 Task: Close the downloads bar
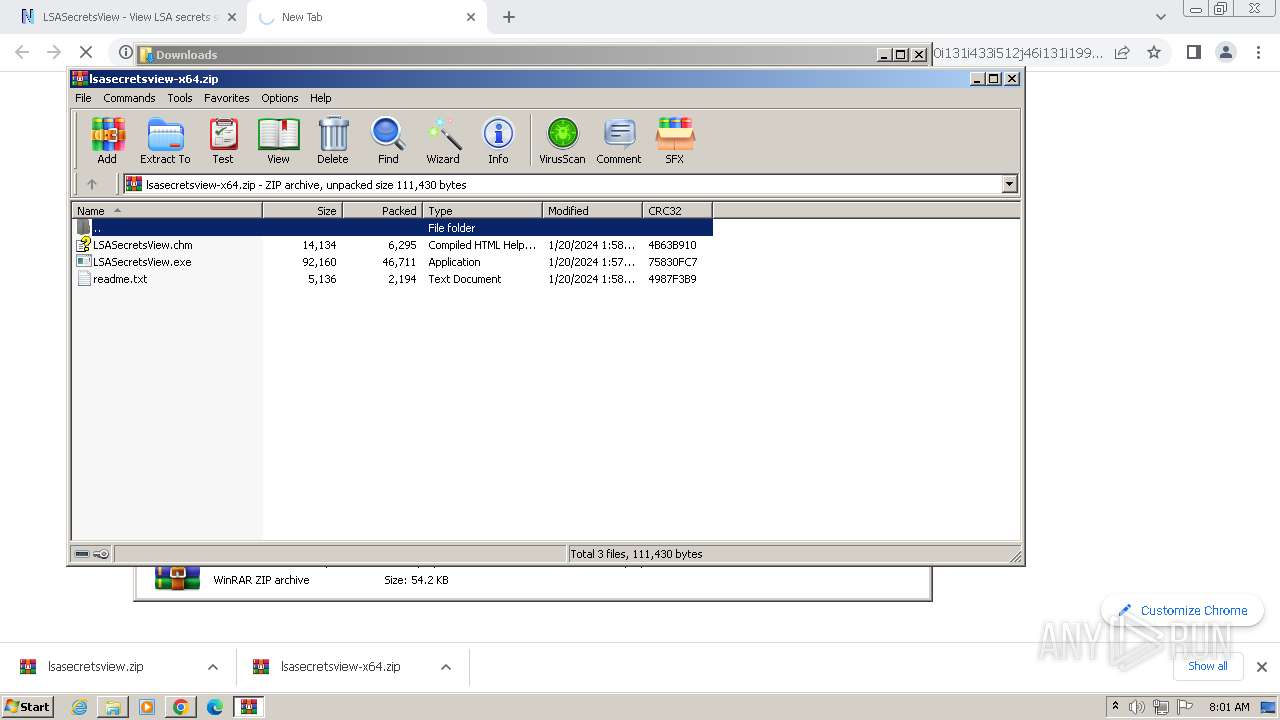[x=1262, y=667]
